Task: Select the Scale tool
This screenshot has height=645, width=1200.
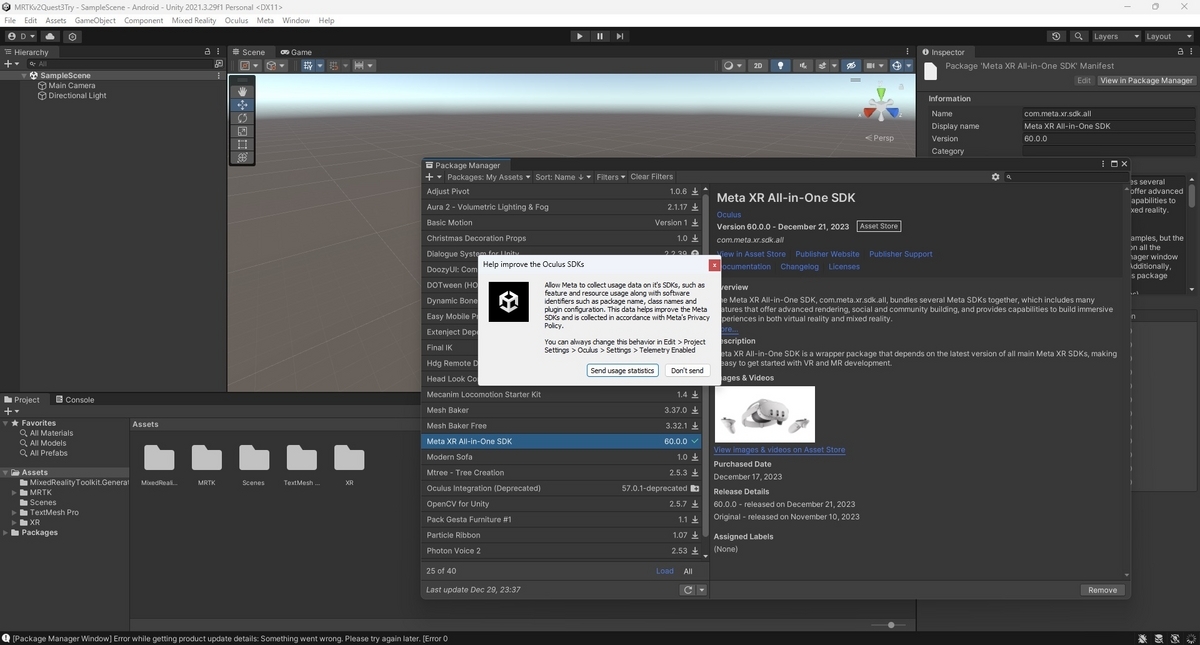Action: pos(242,131)
